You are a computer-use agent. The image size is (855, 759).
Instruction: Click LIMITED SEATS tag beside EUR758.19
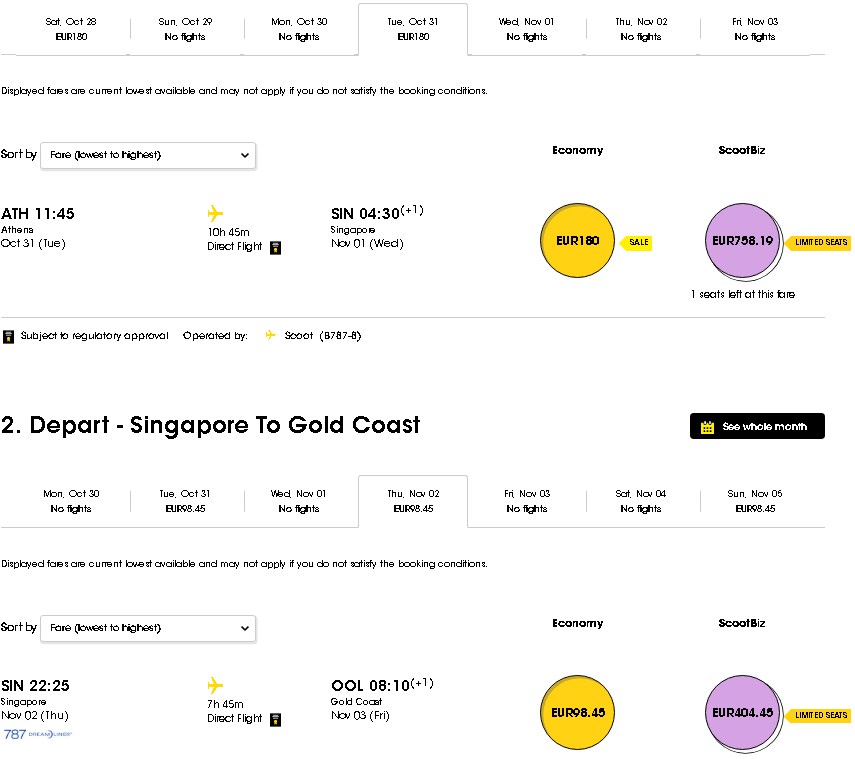pos(818,242)
